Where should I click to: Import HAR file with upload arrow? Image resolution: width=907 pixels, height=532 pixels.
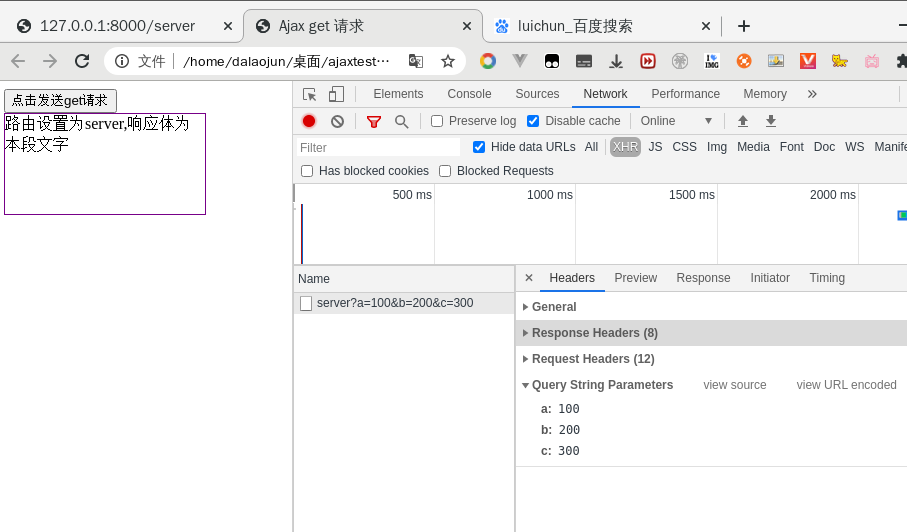743,121
